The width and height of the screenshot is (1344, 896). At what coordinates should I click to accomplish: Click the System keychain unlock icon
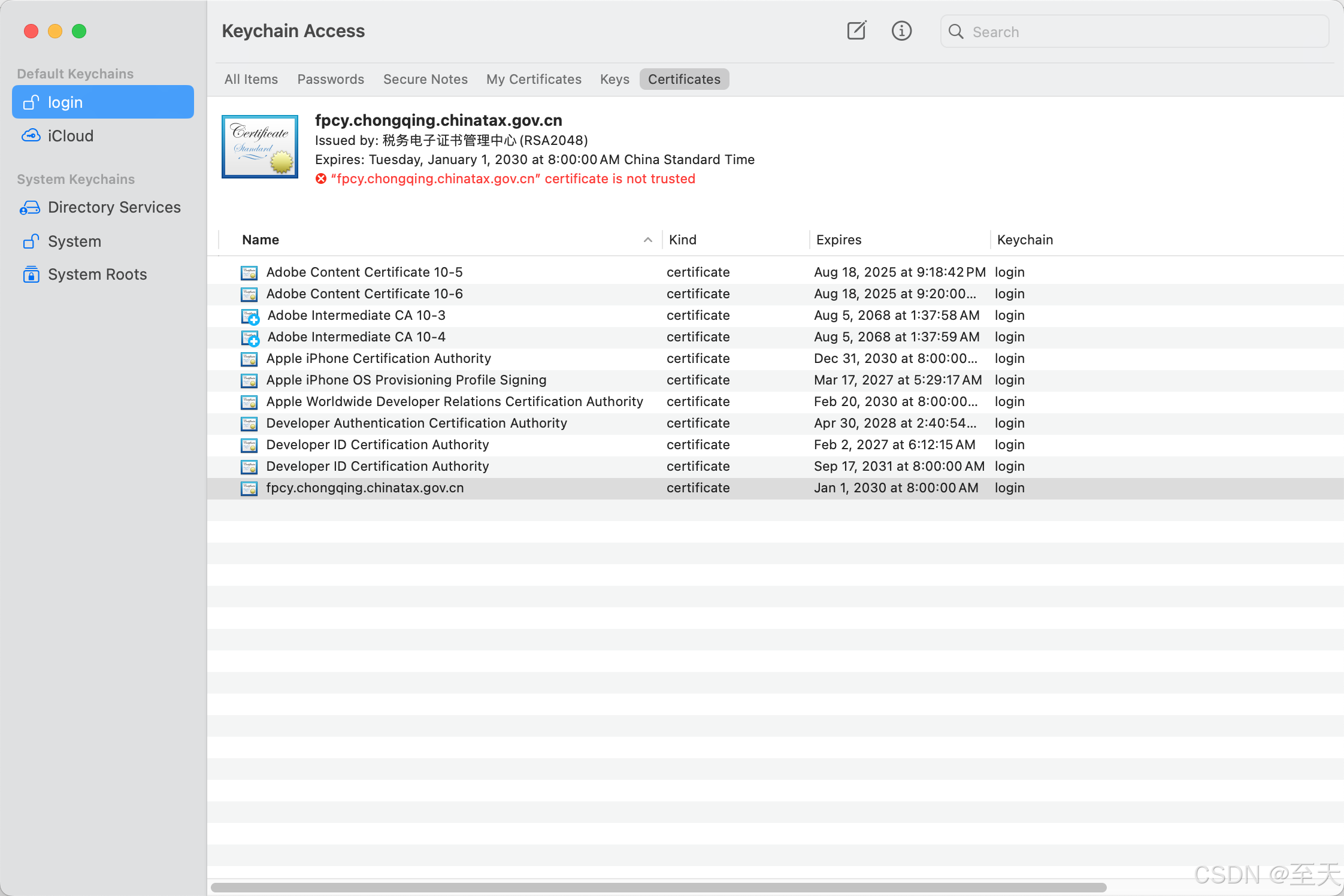click(x=31, y=241)
